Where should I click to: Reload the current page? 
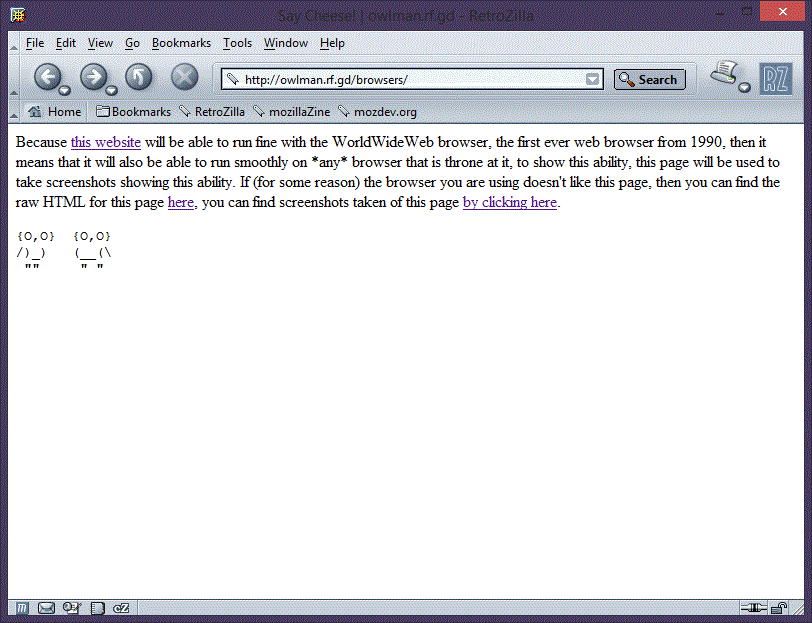(x=138, y=77)
